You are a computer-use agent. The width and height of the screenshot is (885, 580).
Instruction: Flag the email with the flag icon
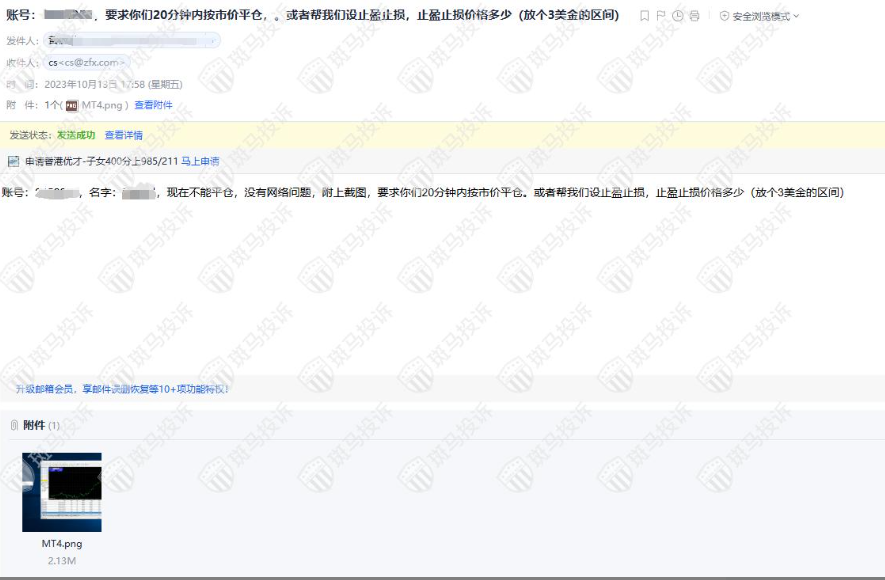[662, 15]
